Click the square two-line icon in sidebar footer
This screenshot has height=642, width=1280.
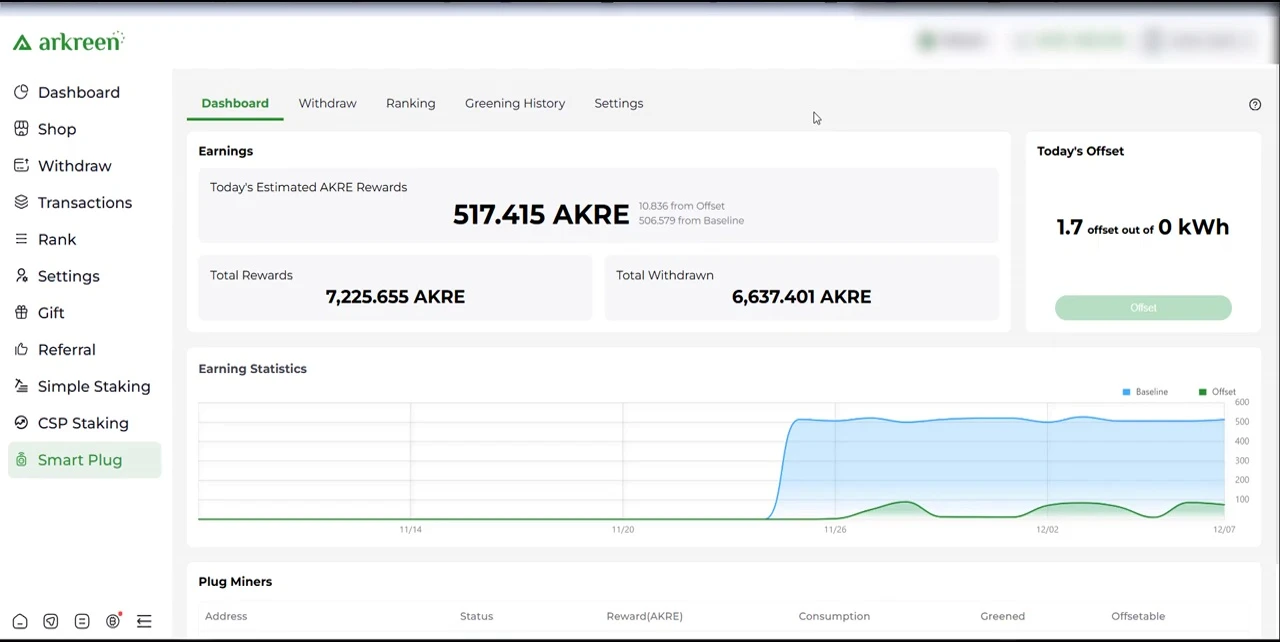click(x=82, y=621)
